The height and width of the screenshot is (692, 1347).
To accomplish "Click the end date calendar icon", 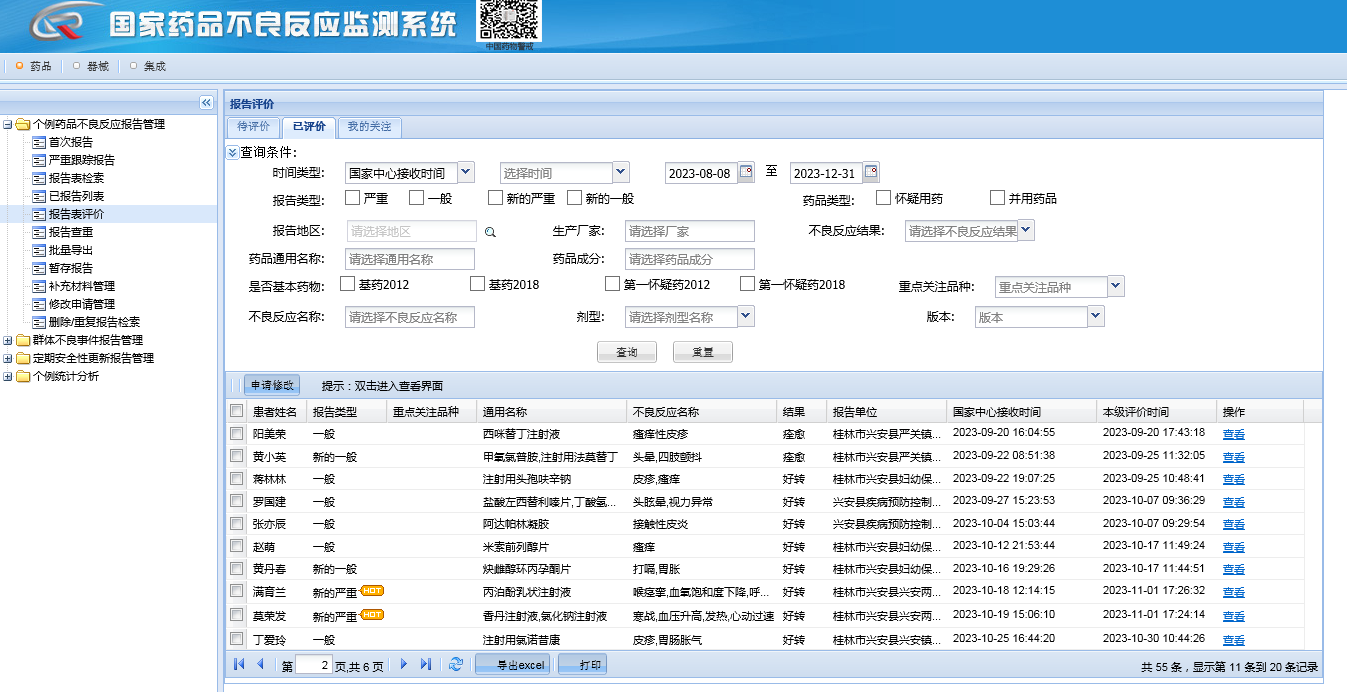I will 871,172.
